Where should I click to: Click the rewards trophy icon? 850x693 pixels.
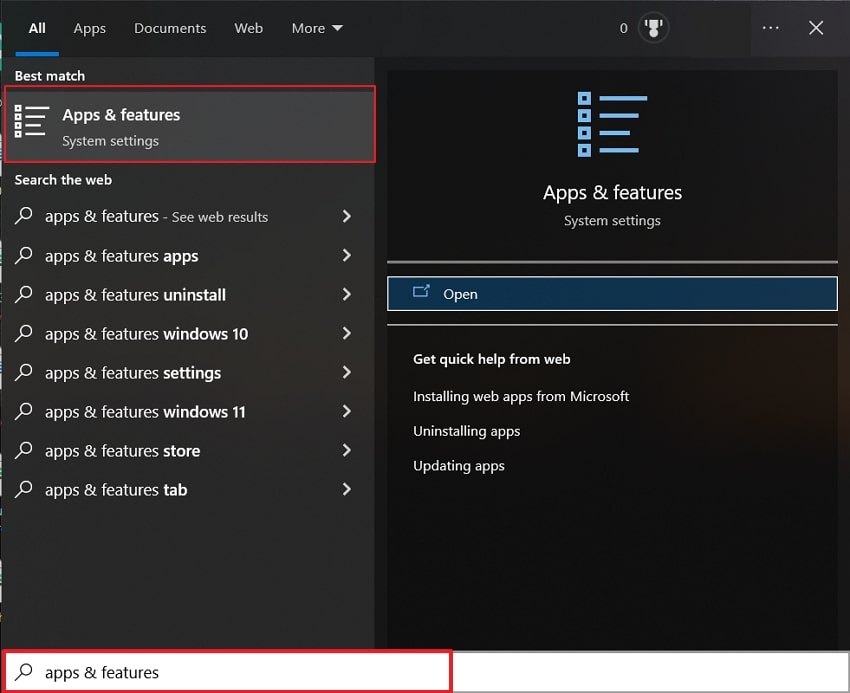click(653, 28)
